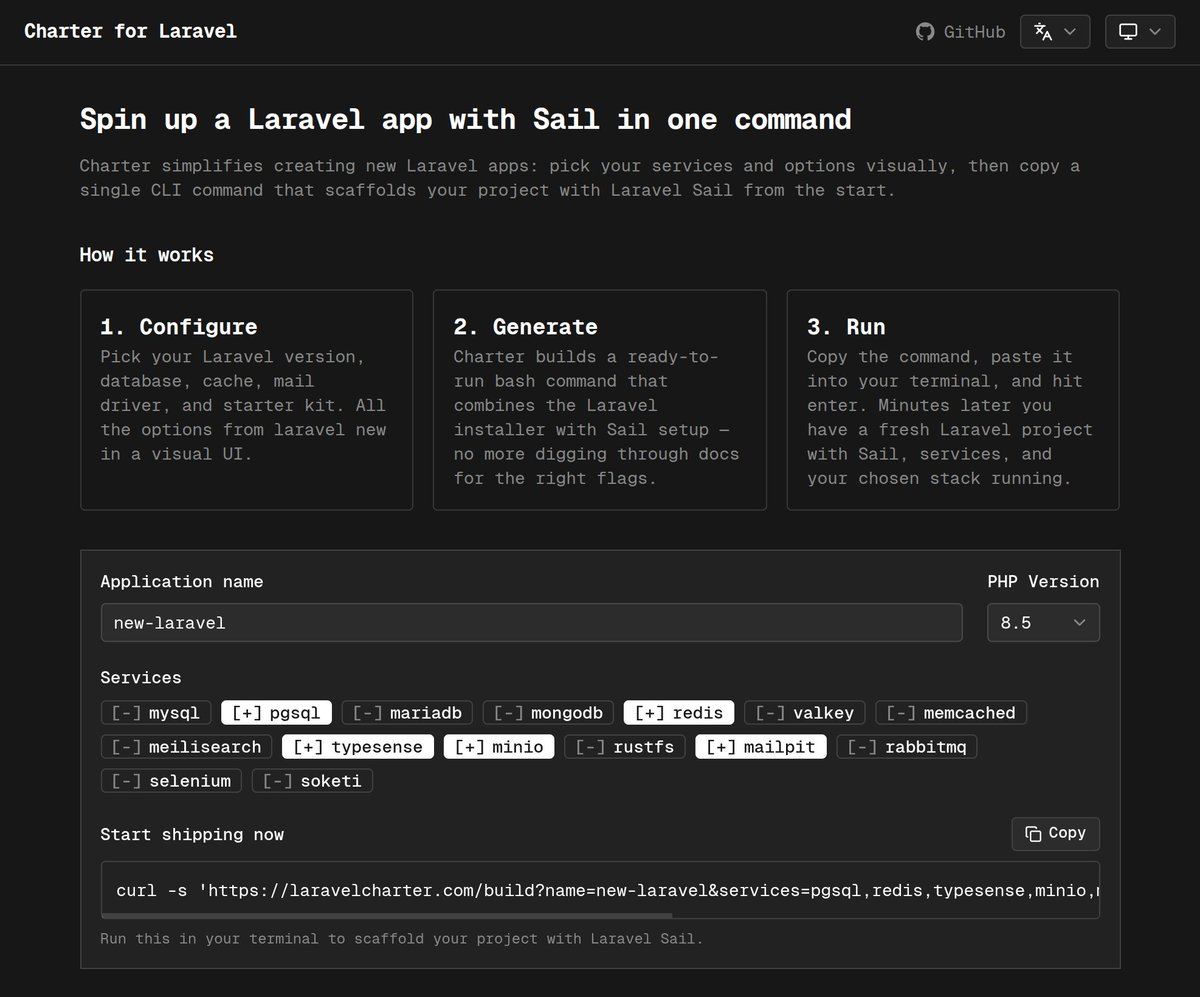The width and height of the screenshot is (1200, 997).
Task: Enable the rustfs service
Action: tap(625, 747)
